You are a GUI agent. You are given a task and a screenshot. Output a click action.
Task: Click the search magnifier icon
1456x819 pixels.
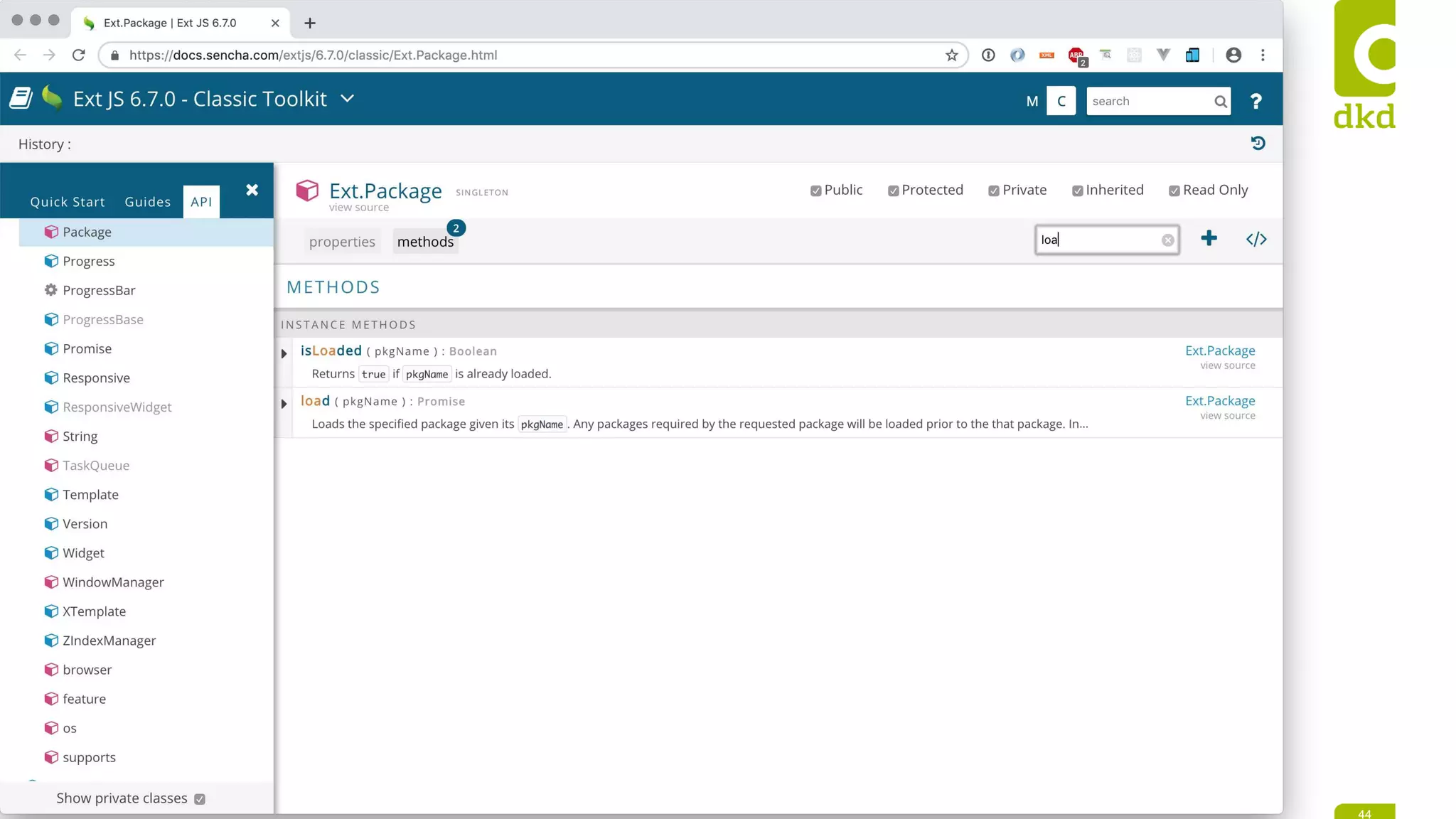[1220, 102]
